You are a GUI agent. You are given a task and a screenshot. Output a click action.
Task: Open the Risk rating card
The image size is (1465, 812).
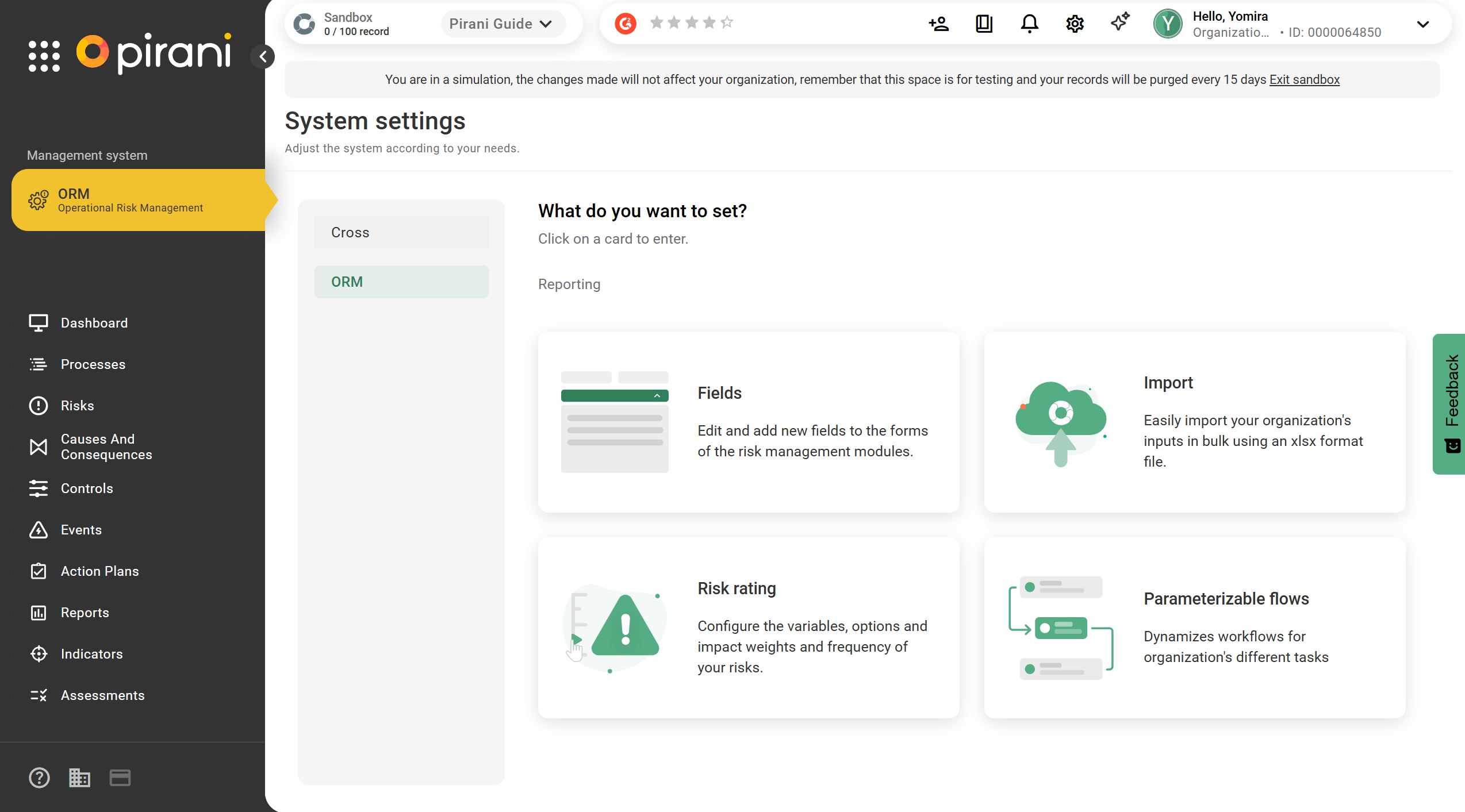(749, 628)
